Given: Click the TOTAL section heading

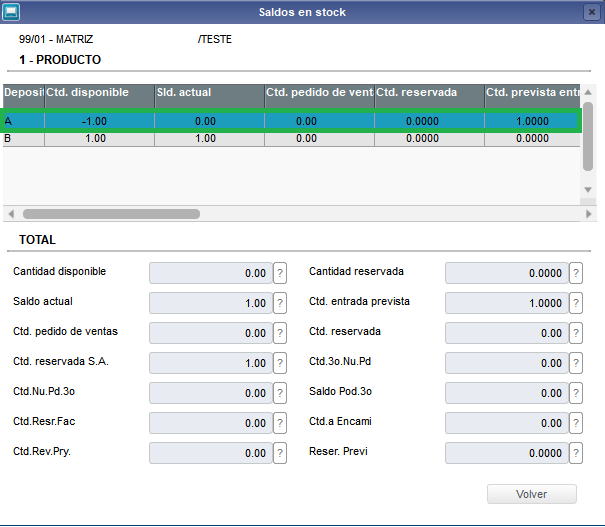Looking at the screenshot, I should pos(37,240).
